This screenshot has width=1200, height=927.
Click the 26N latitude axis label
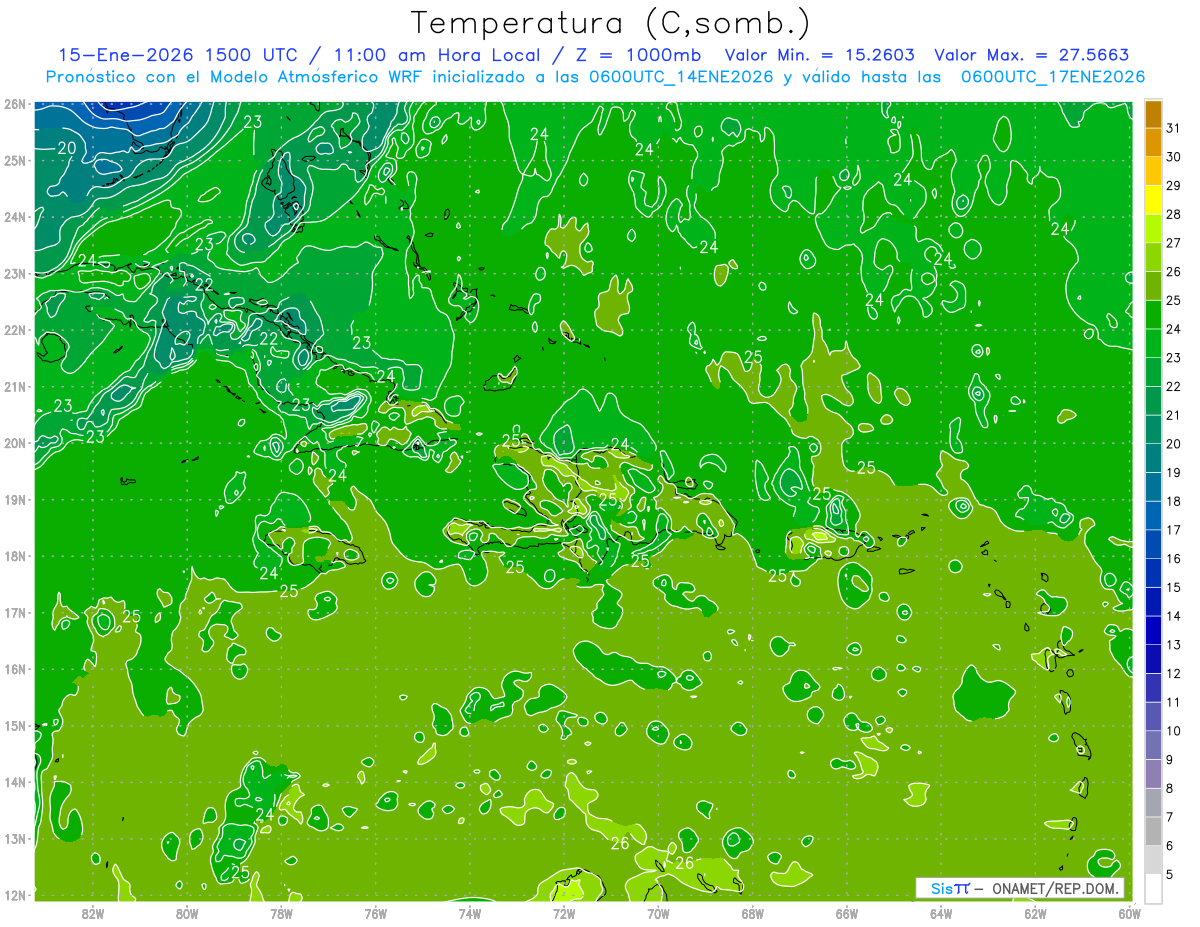14,104
